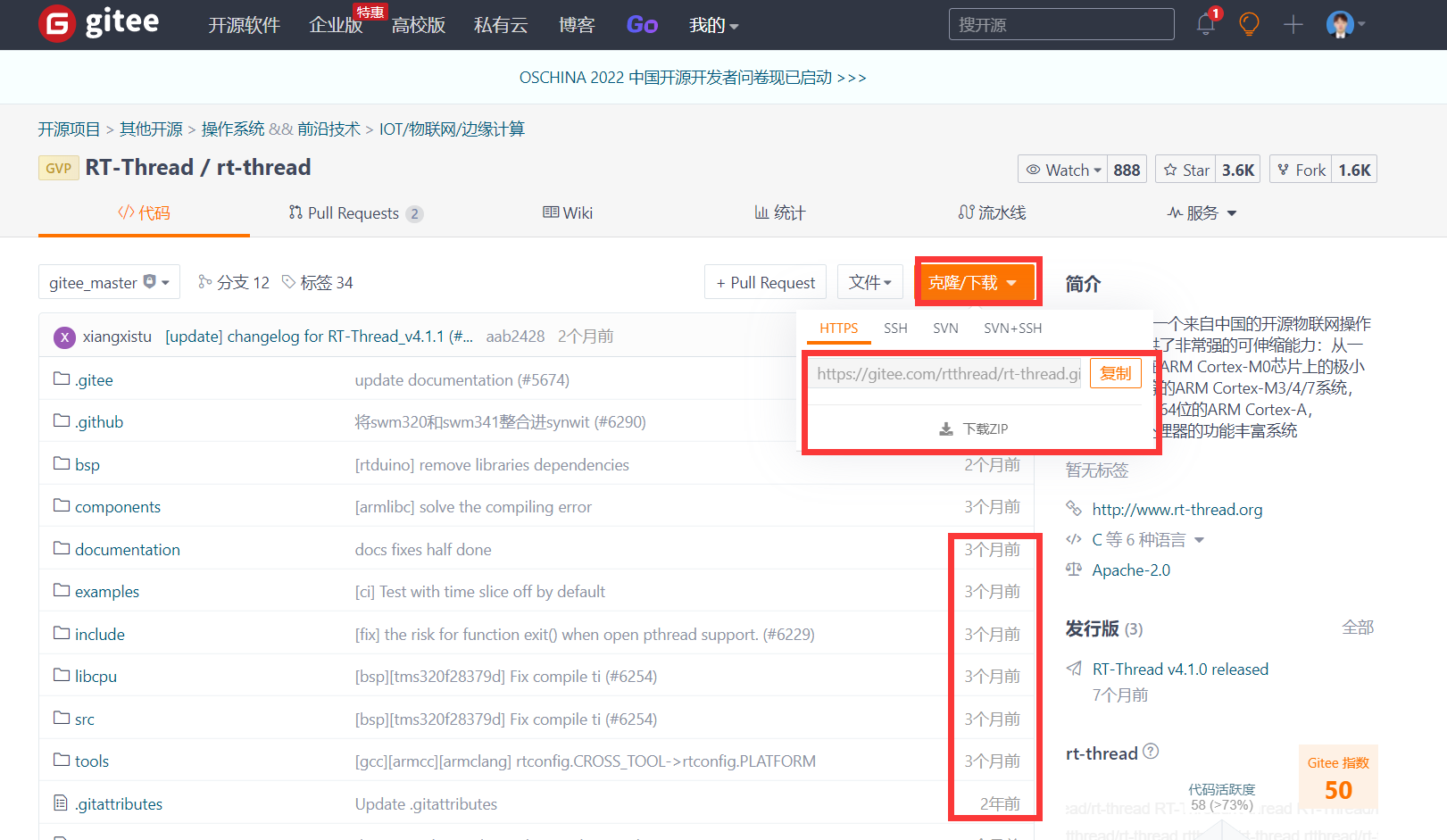Click the Gitee logo icon

tap(57, 24)
